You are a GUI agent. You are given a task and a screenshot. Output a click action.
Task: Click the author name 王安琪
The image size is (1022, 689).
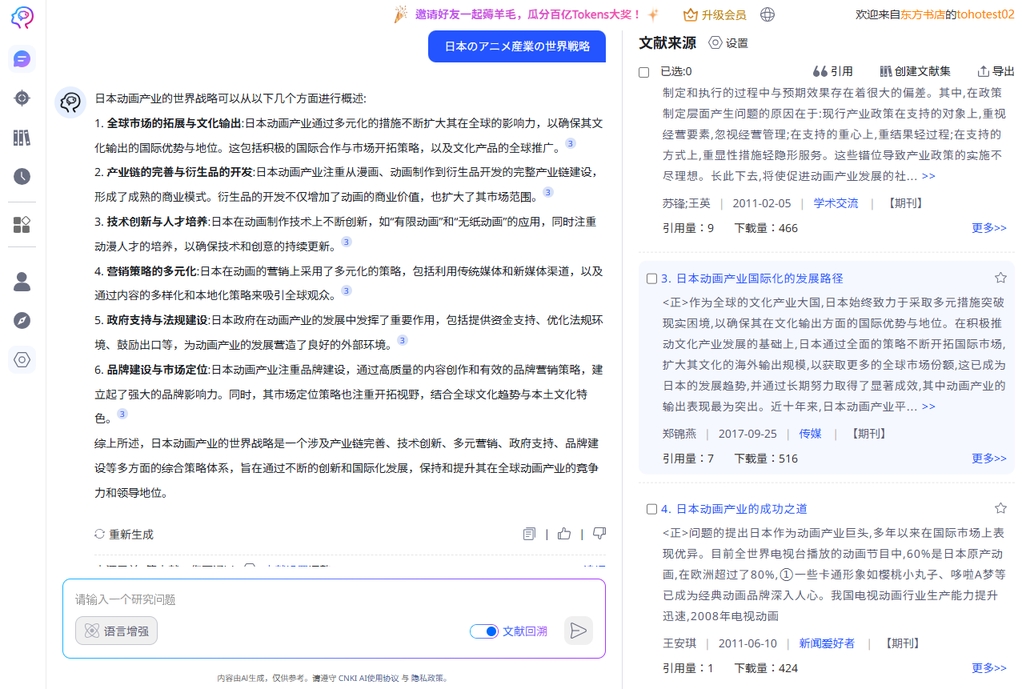[679, 644]
